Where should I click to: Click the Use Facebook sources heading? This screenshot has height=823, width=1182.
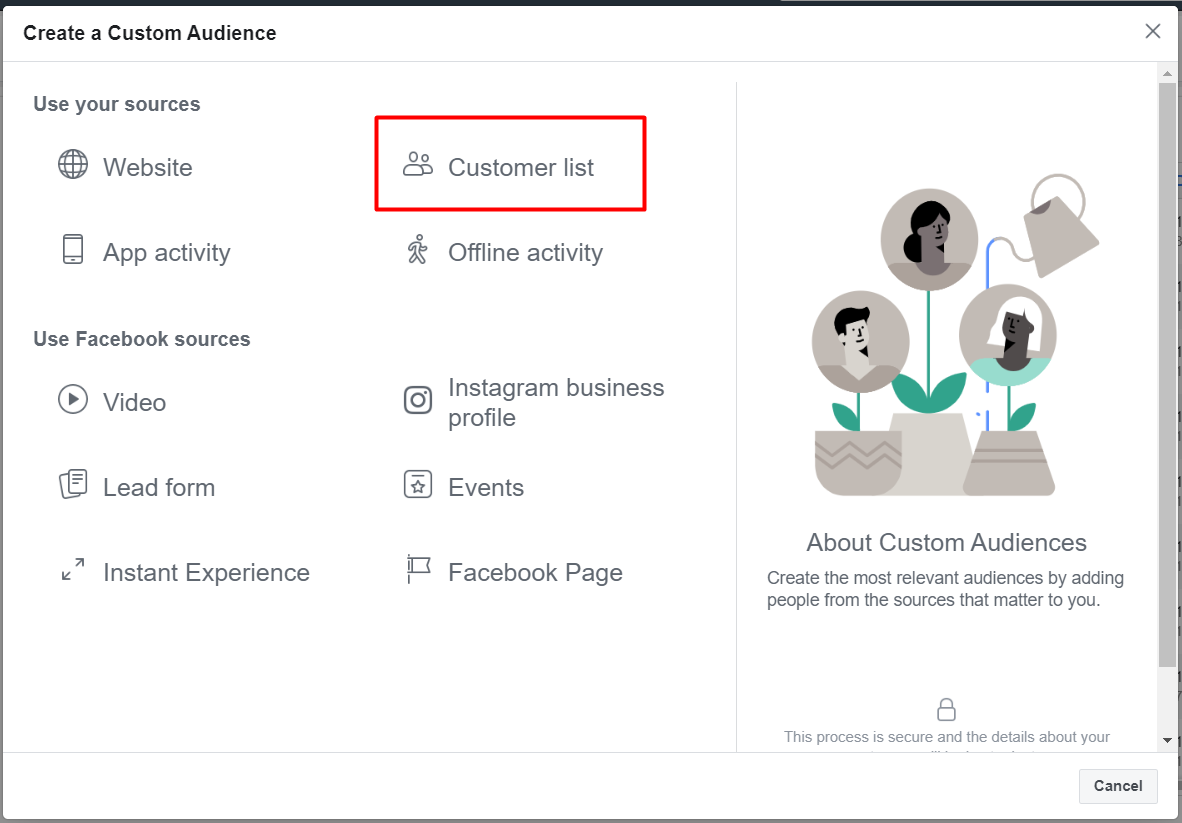click(142, 339)
